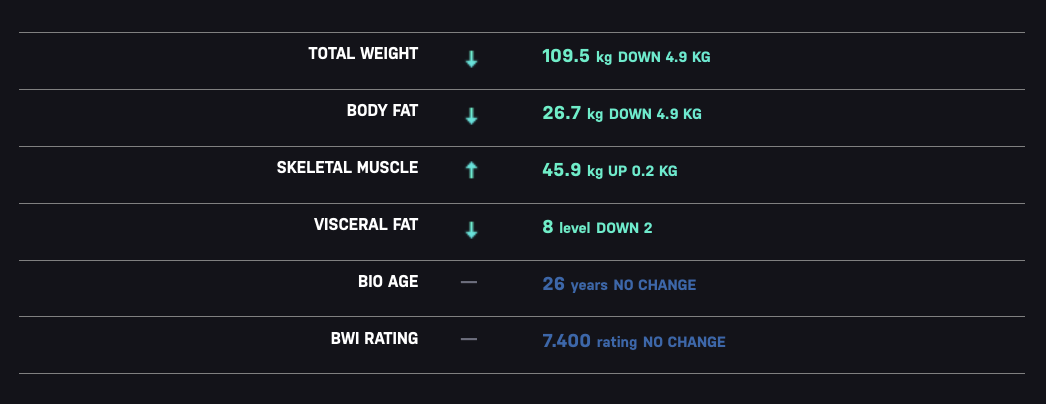This screenshot has height=404, width=1046.
Task: Click the Visceral Fat down arrow icon
Action: click(x=471, y=231)
